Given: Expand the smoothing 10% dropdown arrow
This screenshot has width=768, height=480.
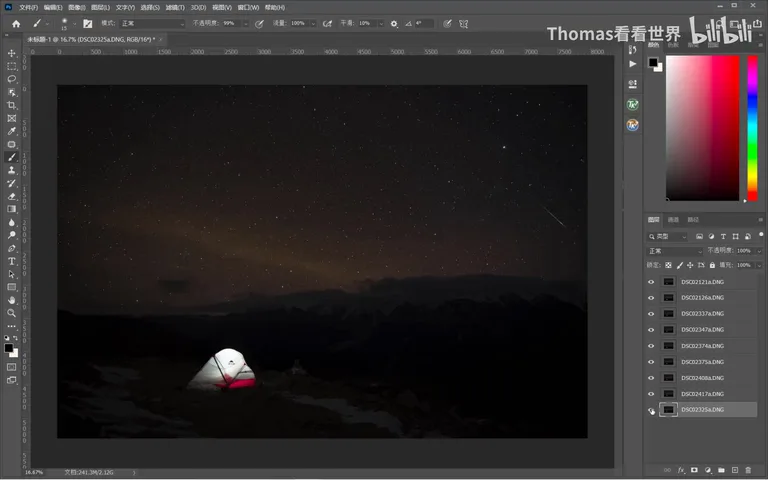Looking at the screenshot, I should [x=381, y=24].
